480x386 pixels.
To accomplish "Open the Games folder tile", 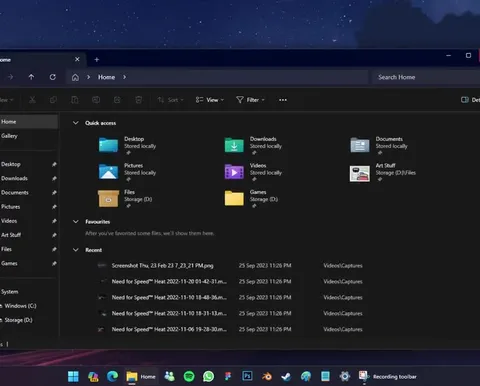I will point(251,199).
